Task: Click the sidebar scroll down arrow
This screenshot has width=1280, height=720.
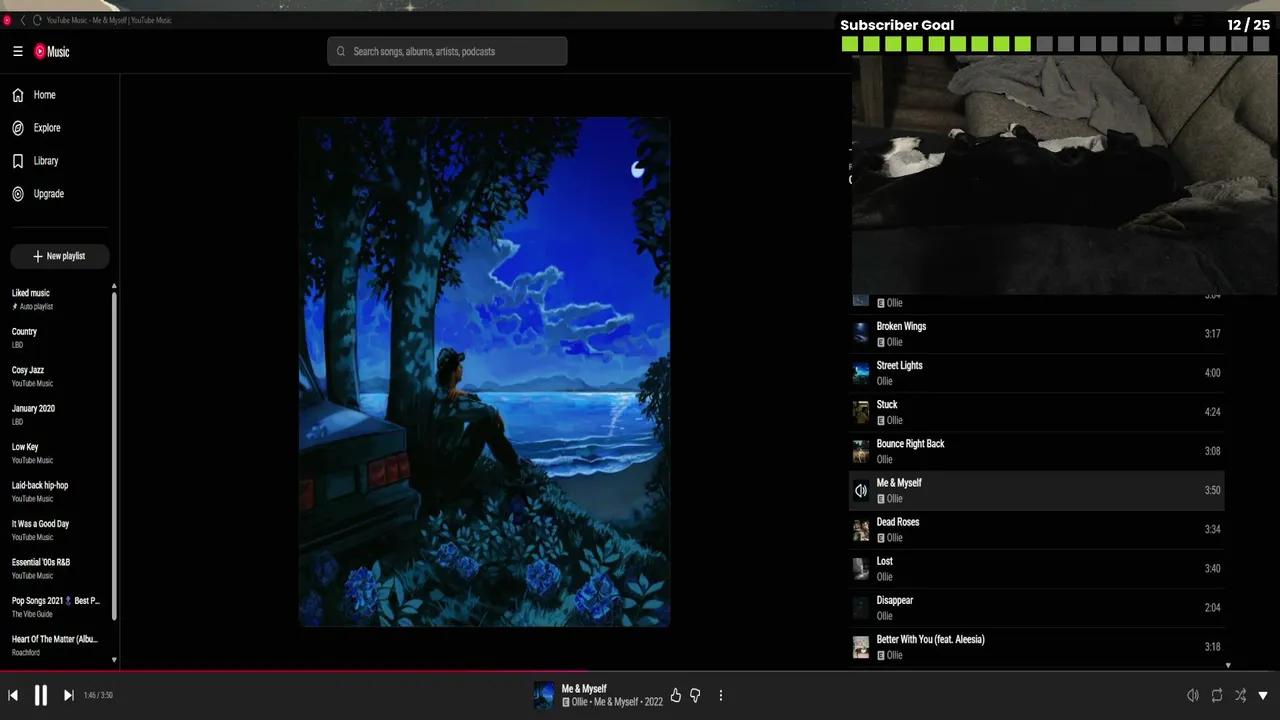Action: click(114, 660)
